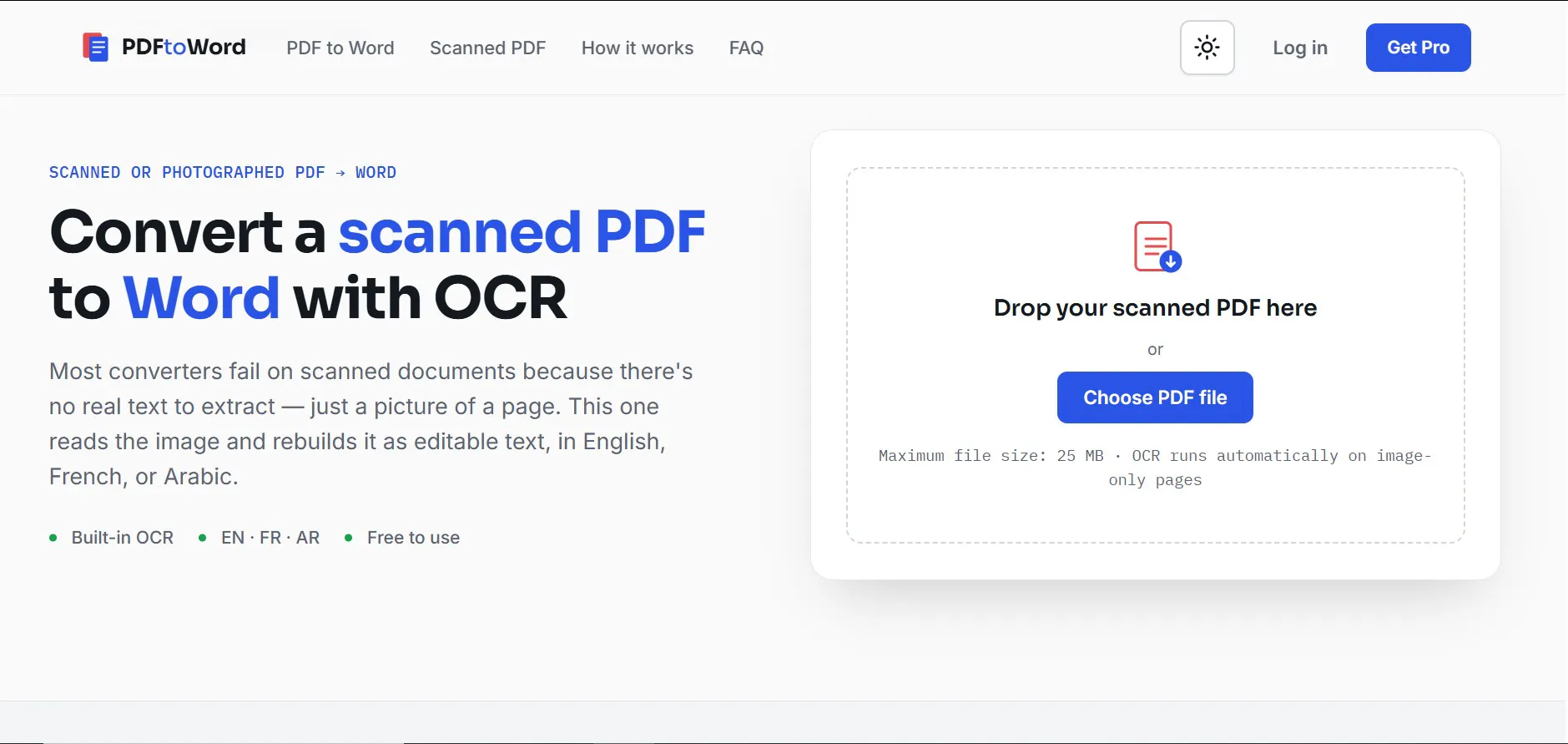Click the 'Built-in OCR' feature label
Viewport: 1568px width, 744px height.
click(x=123, y=538)
